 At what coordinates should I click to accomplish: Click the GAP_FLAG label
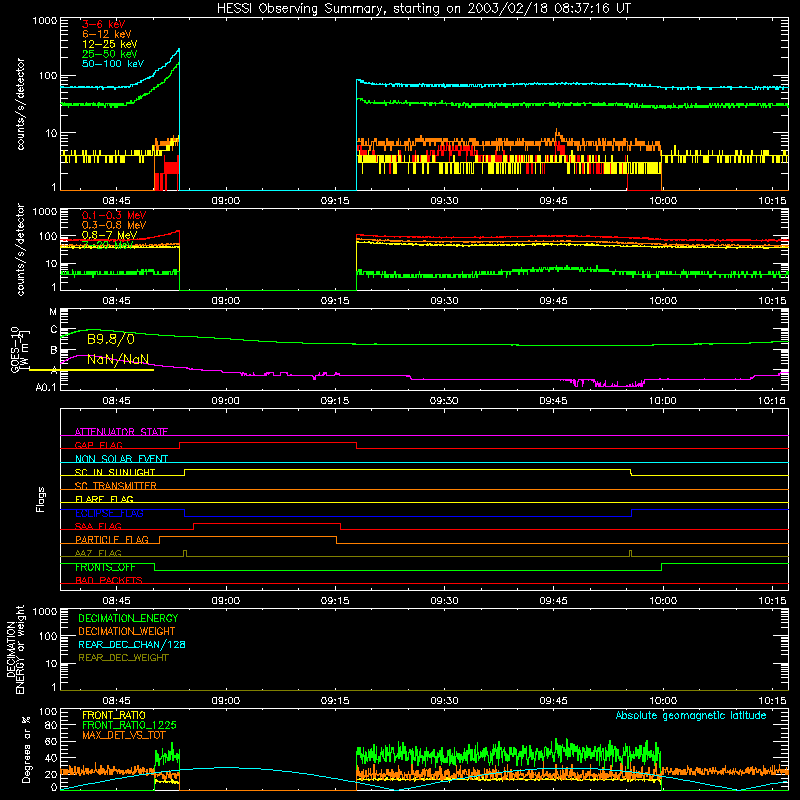[x=98, y=445]
